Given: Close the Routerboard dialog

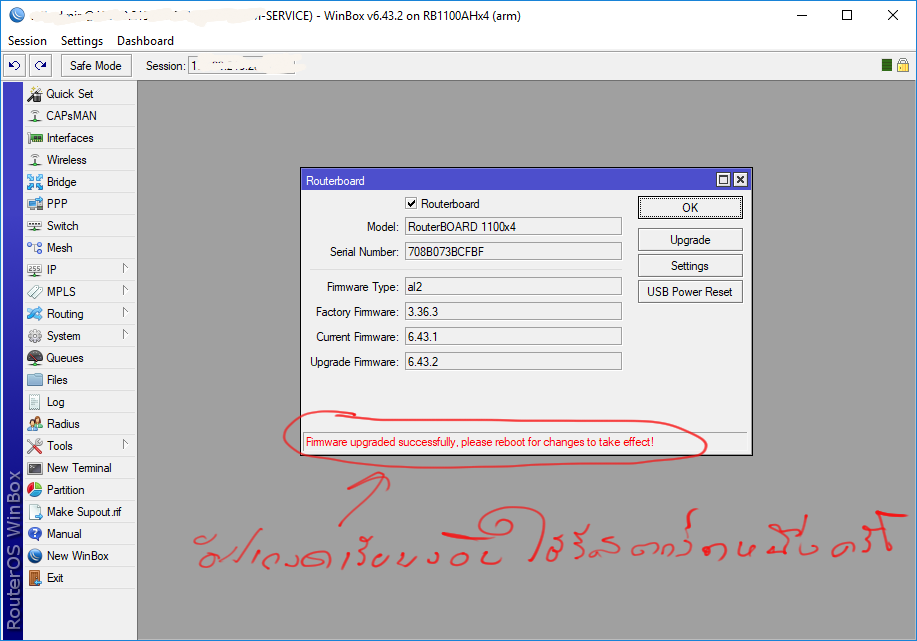Looking at the screenshot, I should coord(740,180).
